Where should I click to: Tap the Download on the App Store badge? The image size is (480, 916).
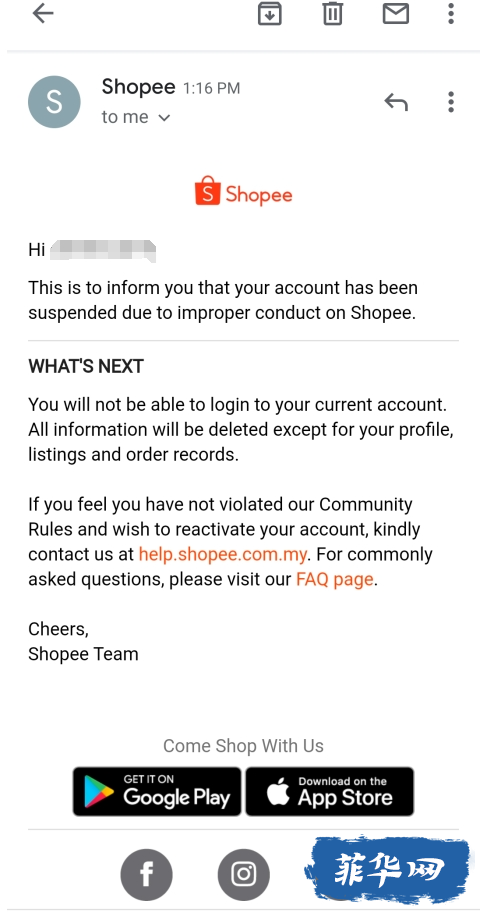(330, 792)
